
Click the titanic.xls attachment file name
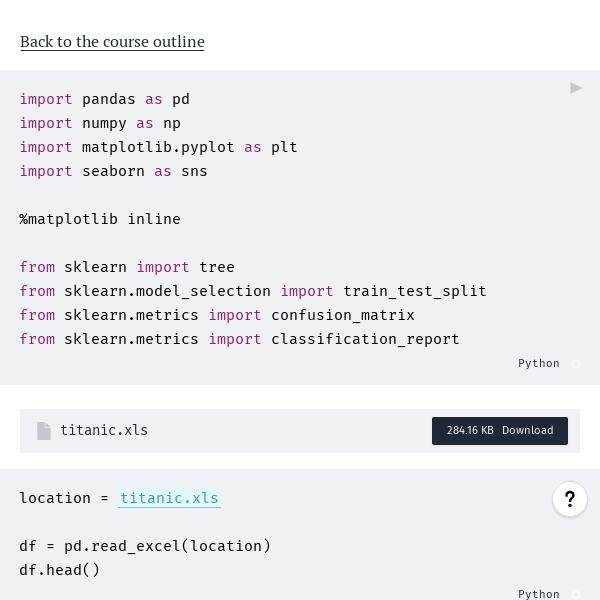104,431
